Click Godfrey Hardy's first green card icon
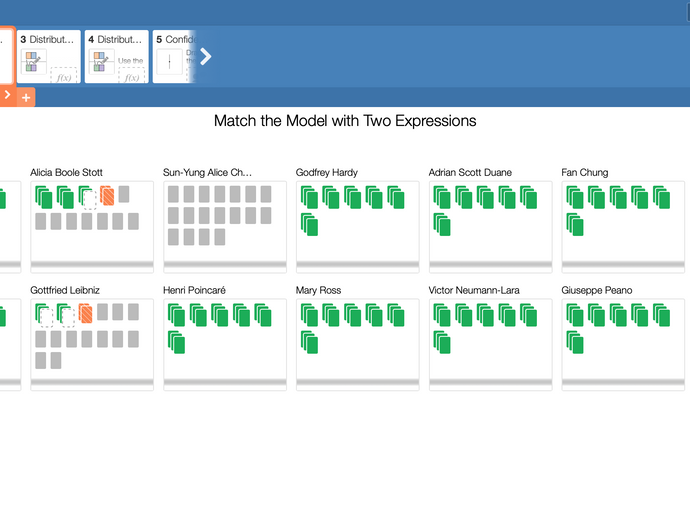 click(309, 197)
